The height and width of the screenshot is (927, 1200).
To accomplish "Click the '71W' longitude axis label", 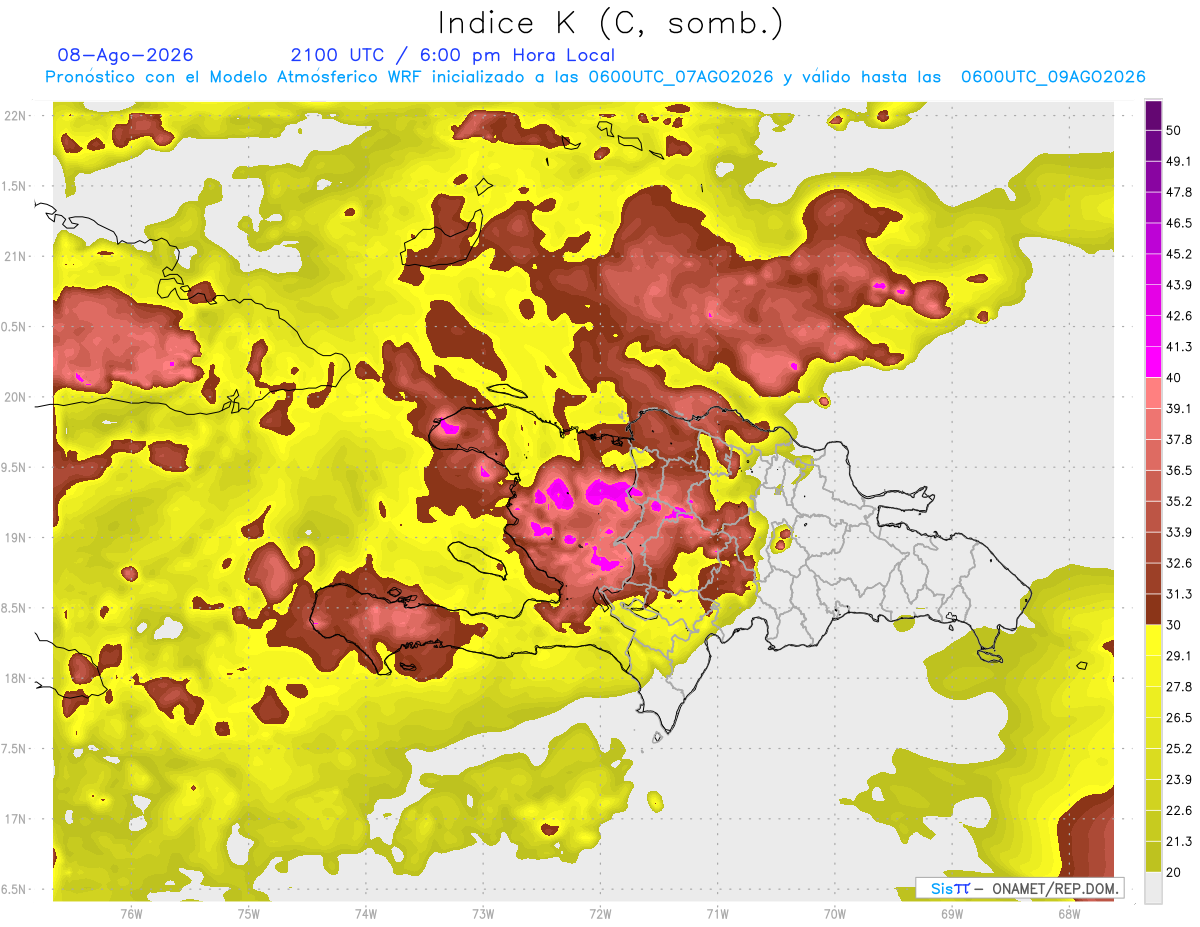I will [717, 913].
